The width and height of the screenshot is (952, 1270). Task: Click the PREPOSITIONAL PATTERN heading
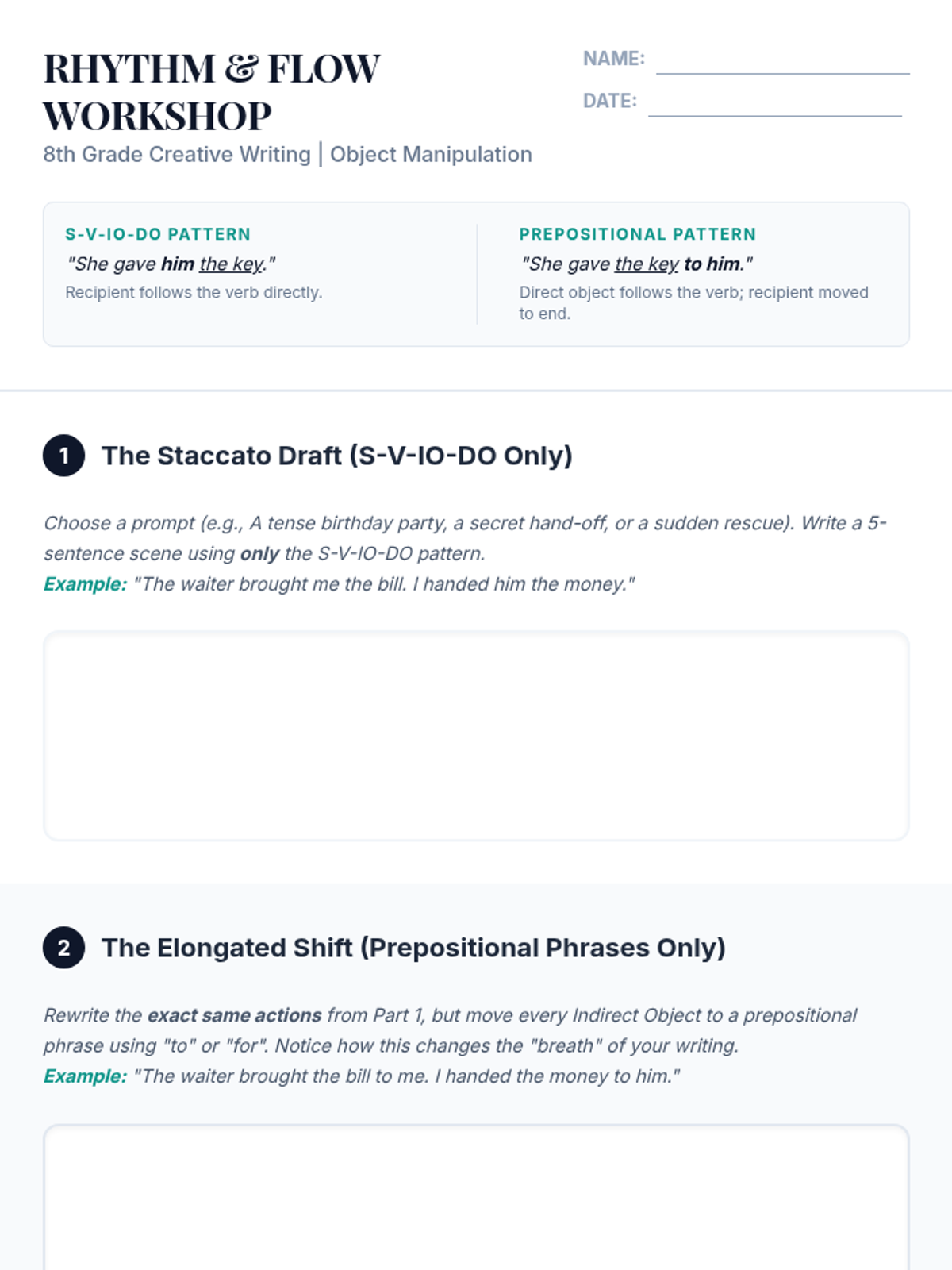coord(637,234)
